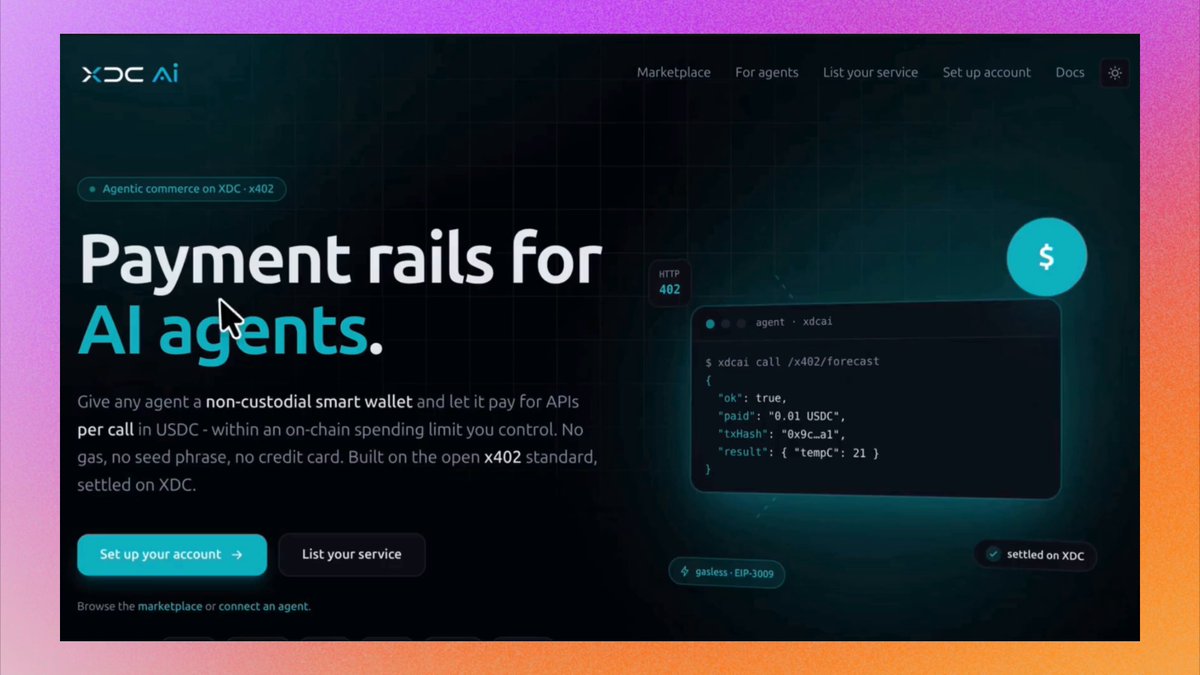1200x675 pixels.
Task: Click the bold non-custodial smart wallet text
Action: (x=309, y=402)
